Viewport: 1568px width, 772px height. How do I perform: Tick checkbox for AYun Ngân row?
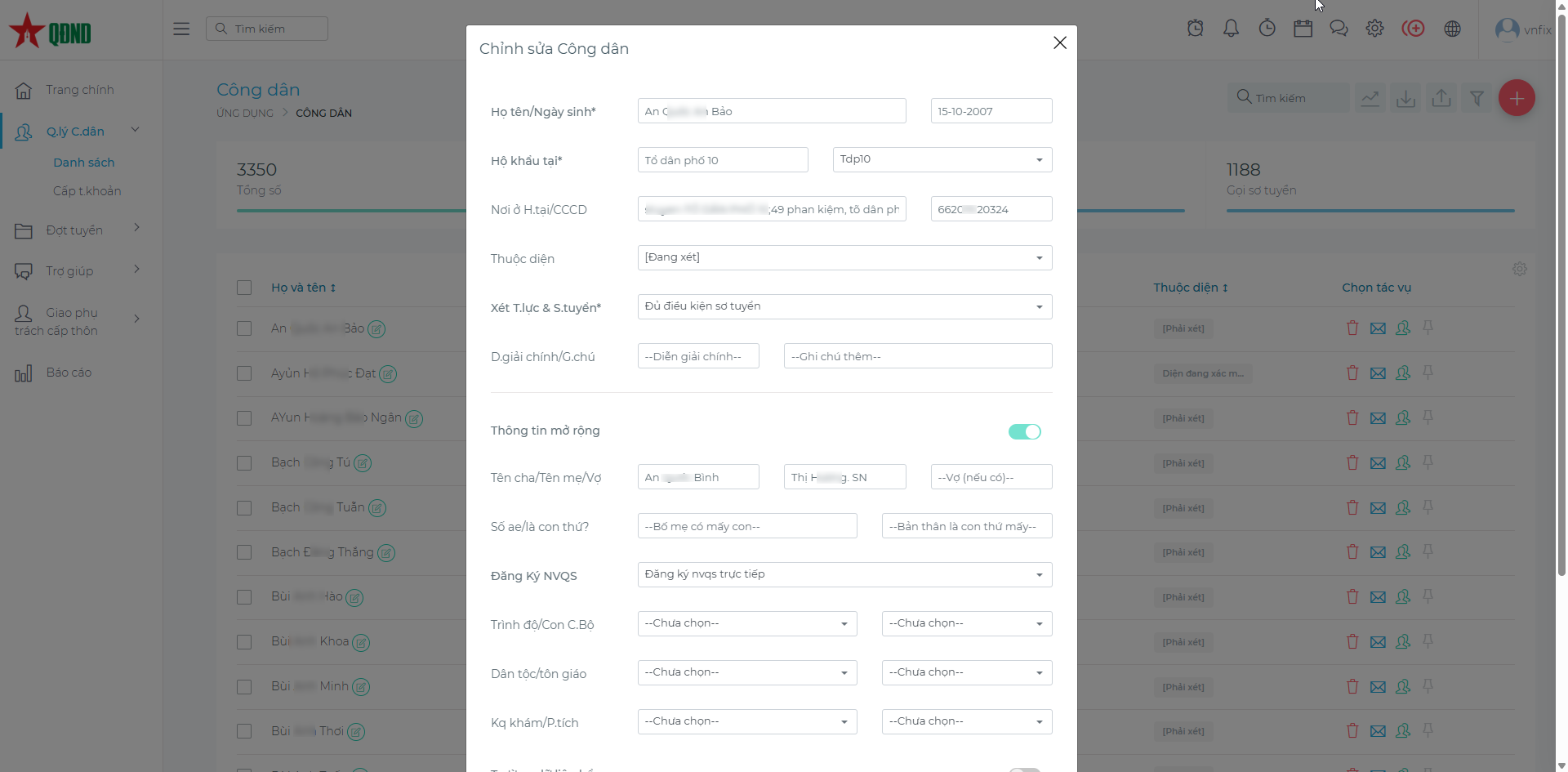244,418
